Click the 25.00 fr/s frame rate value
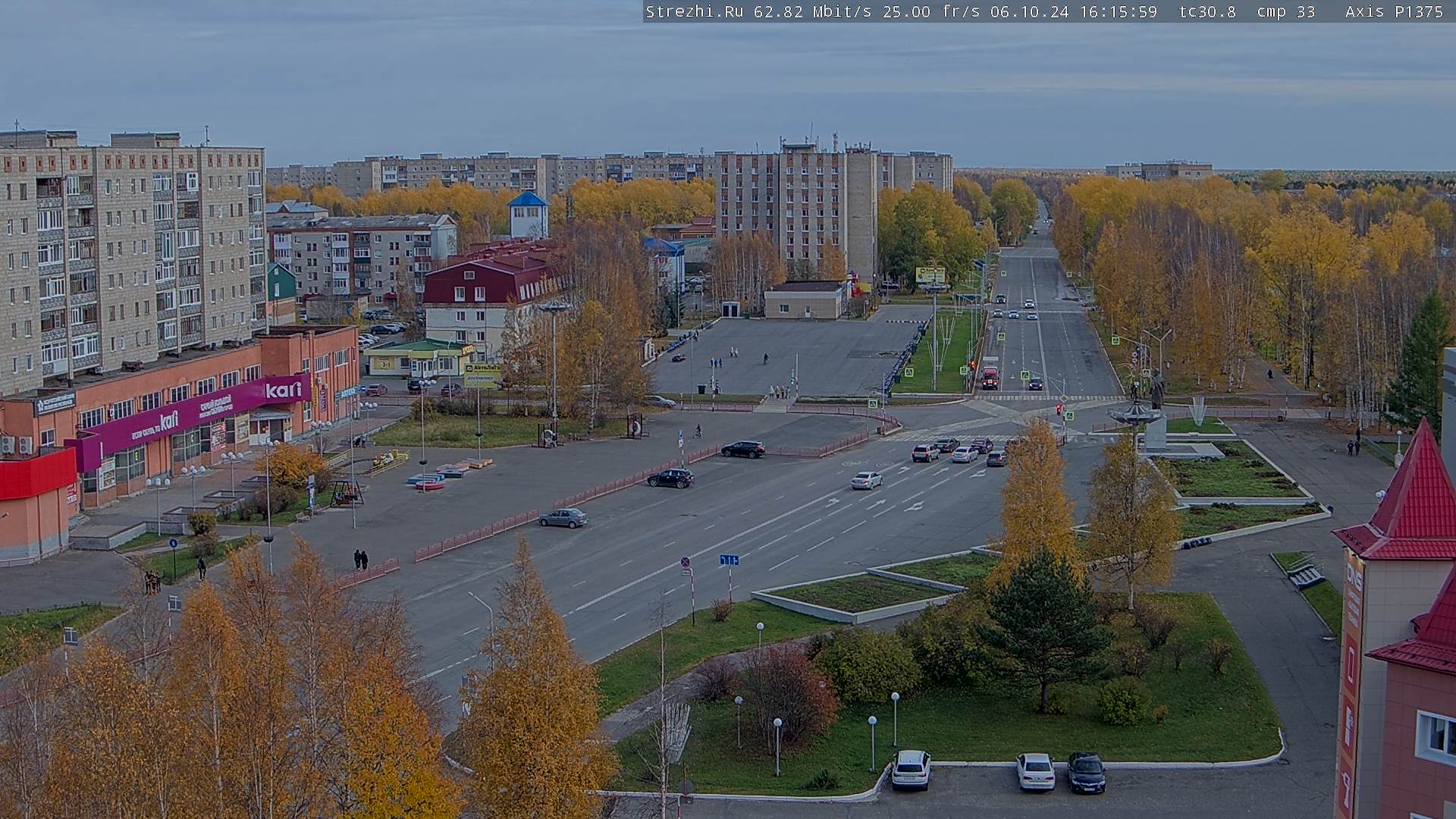 tap(931, 11)
